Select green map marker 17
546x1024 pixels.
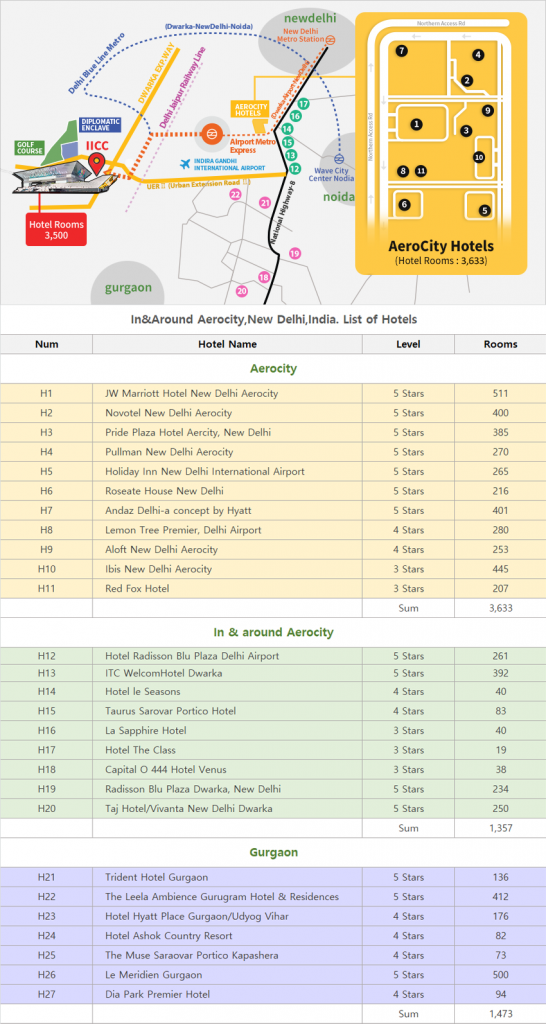click(303, 104)
